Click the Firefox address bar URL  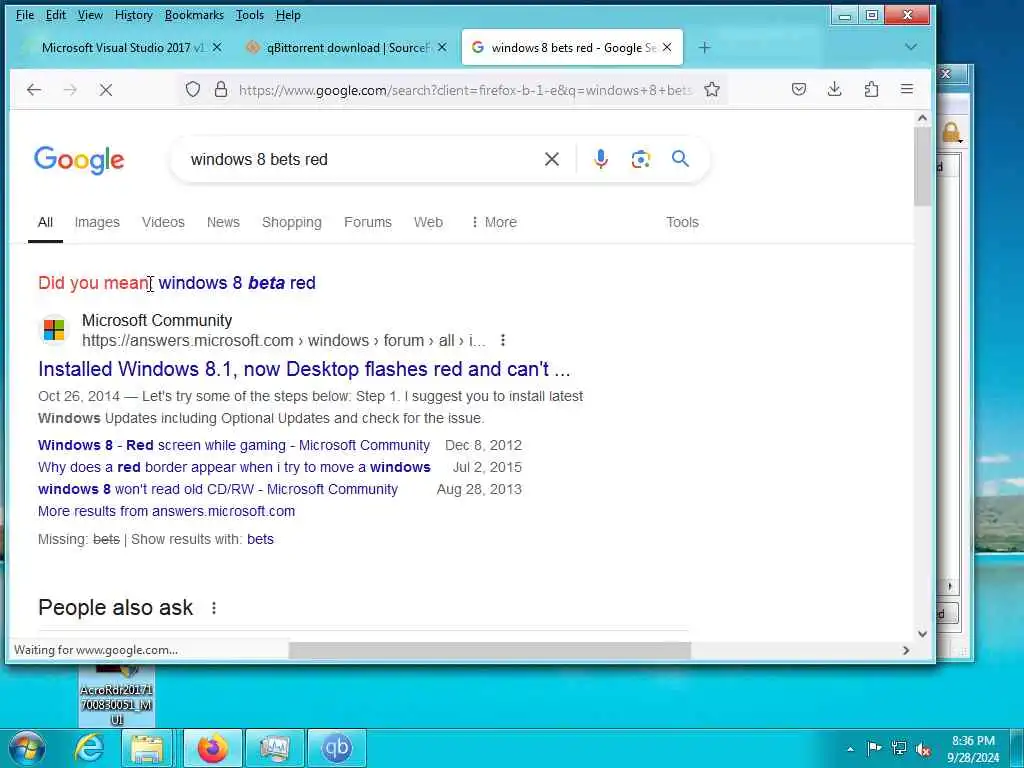coord(465,90)
